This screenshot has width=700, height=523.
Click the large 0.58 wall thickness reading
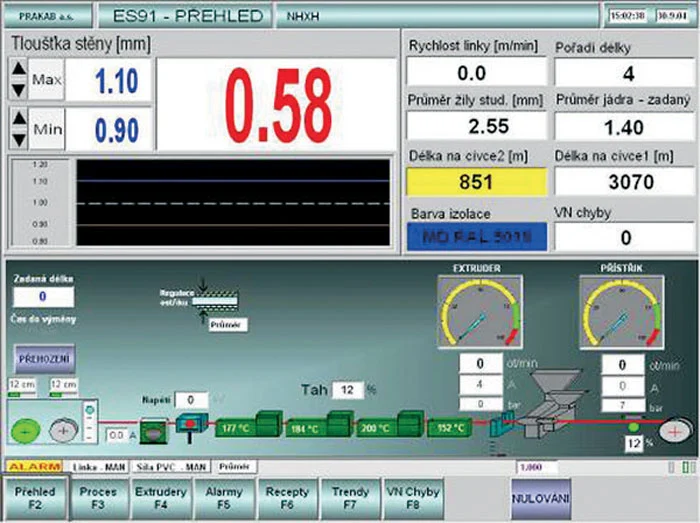point(277,105)
